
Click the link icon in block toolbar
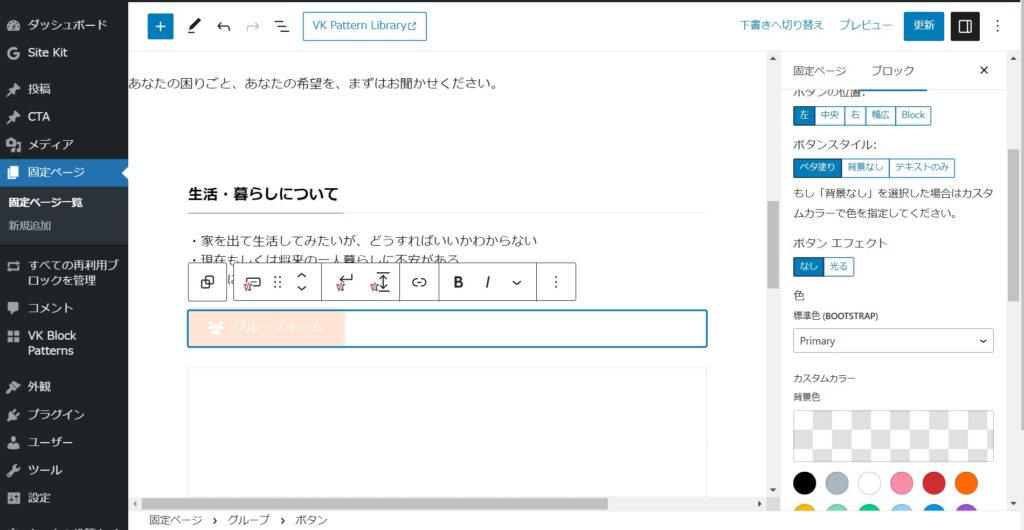click(x=419, y=282)
